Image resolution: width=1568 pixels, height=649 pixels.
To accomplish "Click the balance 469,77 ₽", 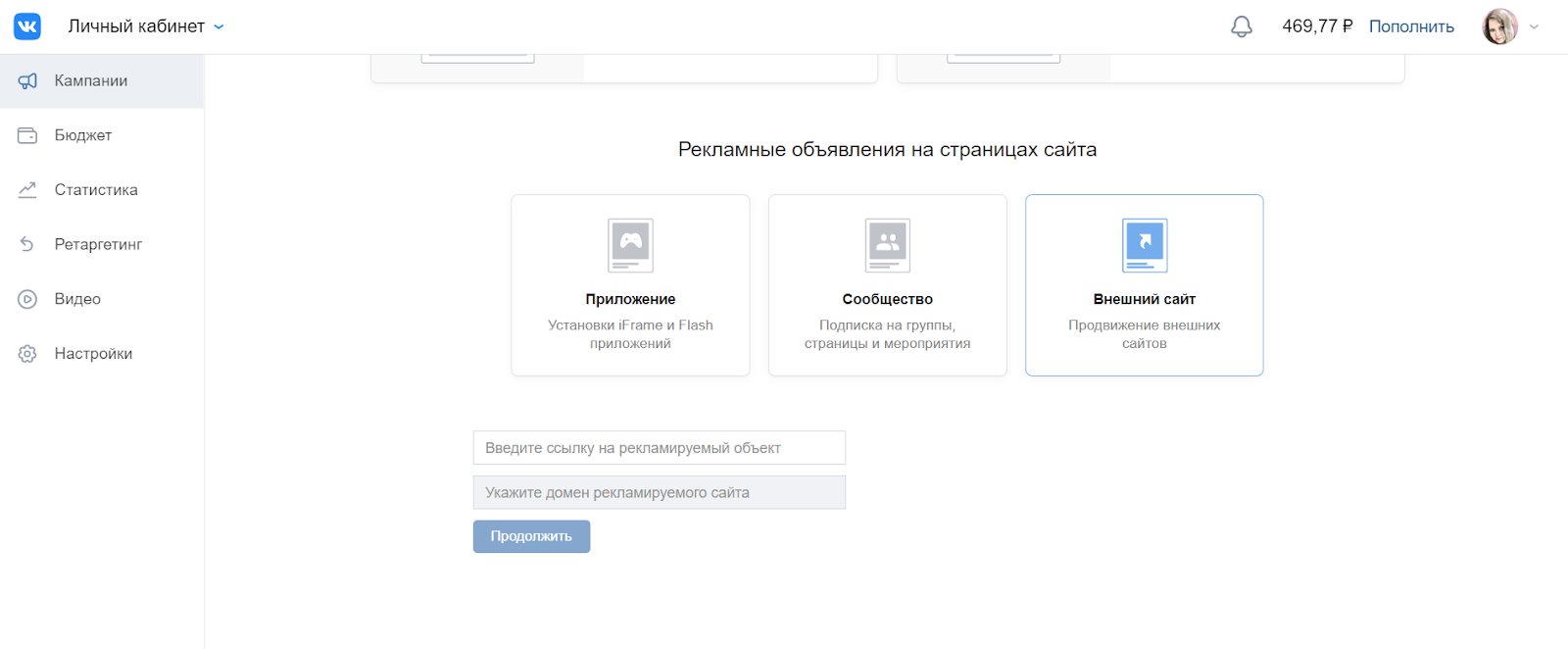I will click(x=1317, y=26).
